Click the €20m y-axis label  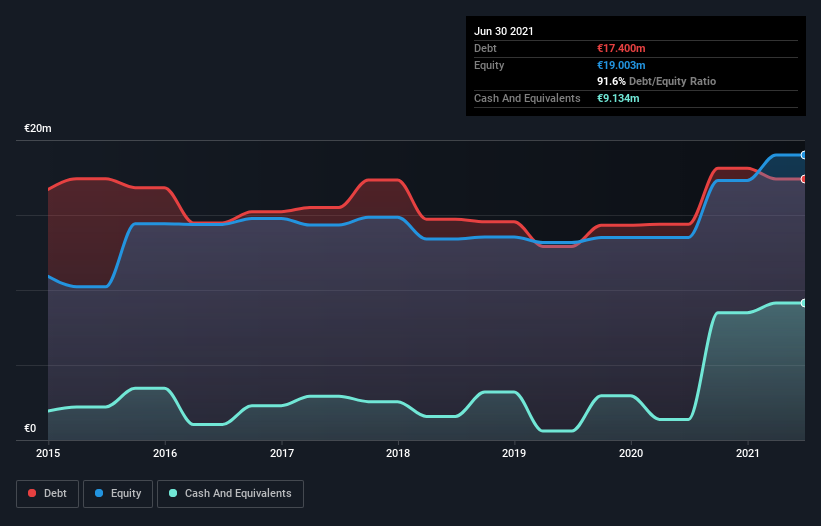(38, 128)
